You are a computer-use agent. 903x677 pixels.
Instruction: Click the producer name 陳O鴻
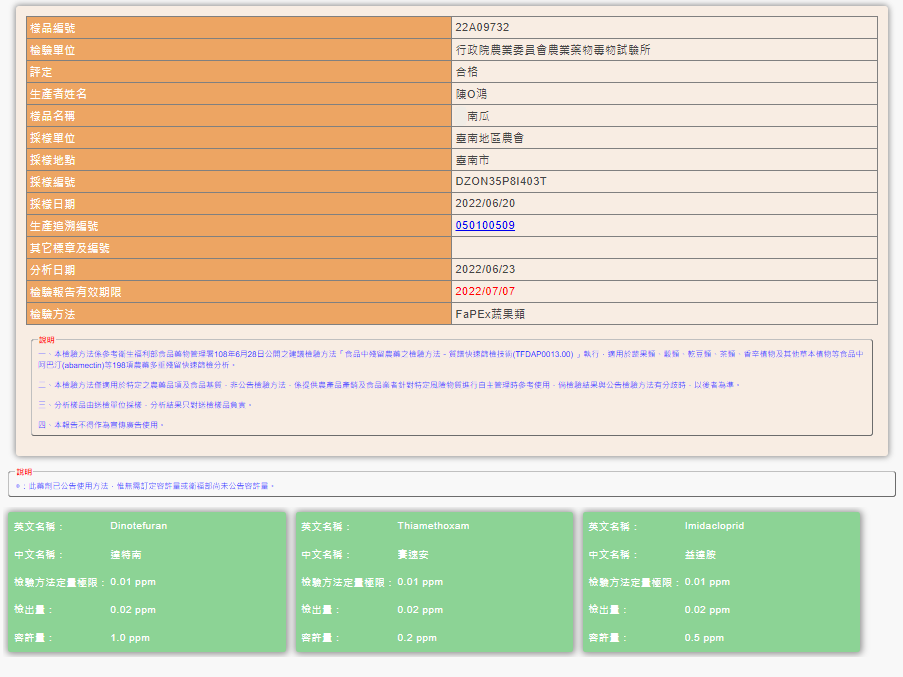(x=471, y=94)
